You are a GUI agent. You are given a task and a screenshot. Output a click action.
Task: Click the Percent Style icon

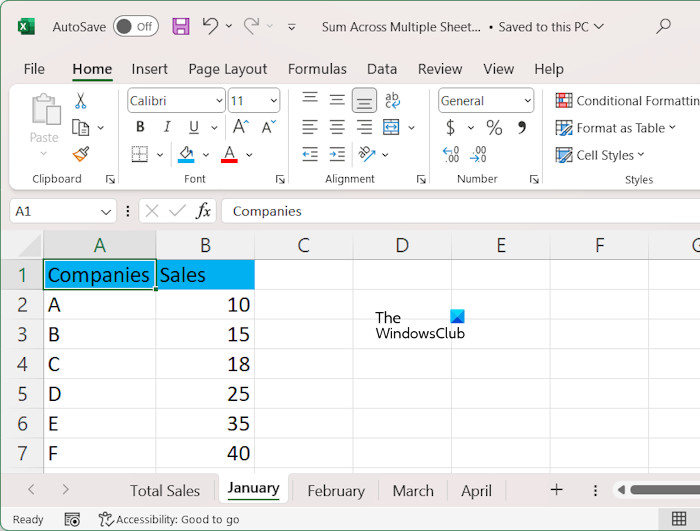(494, 127)
